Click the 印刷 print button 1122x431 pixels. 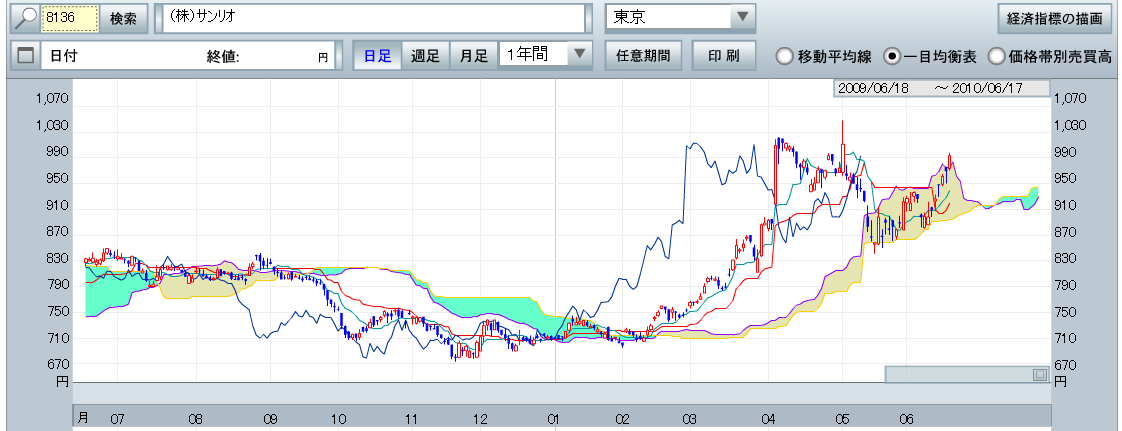723,56
